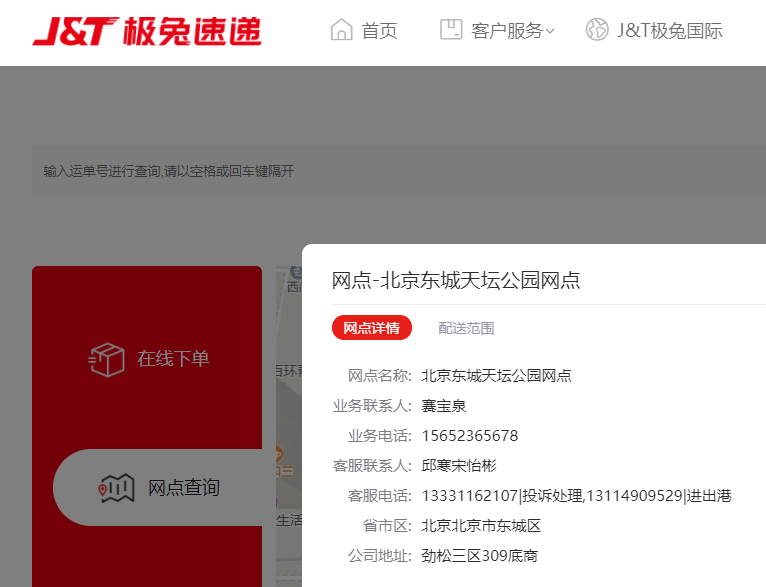Click the 客服电话 label

click(x=380, y=496)
